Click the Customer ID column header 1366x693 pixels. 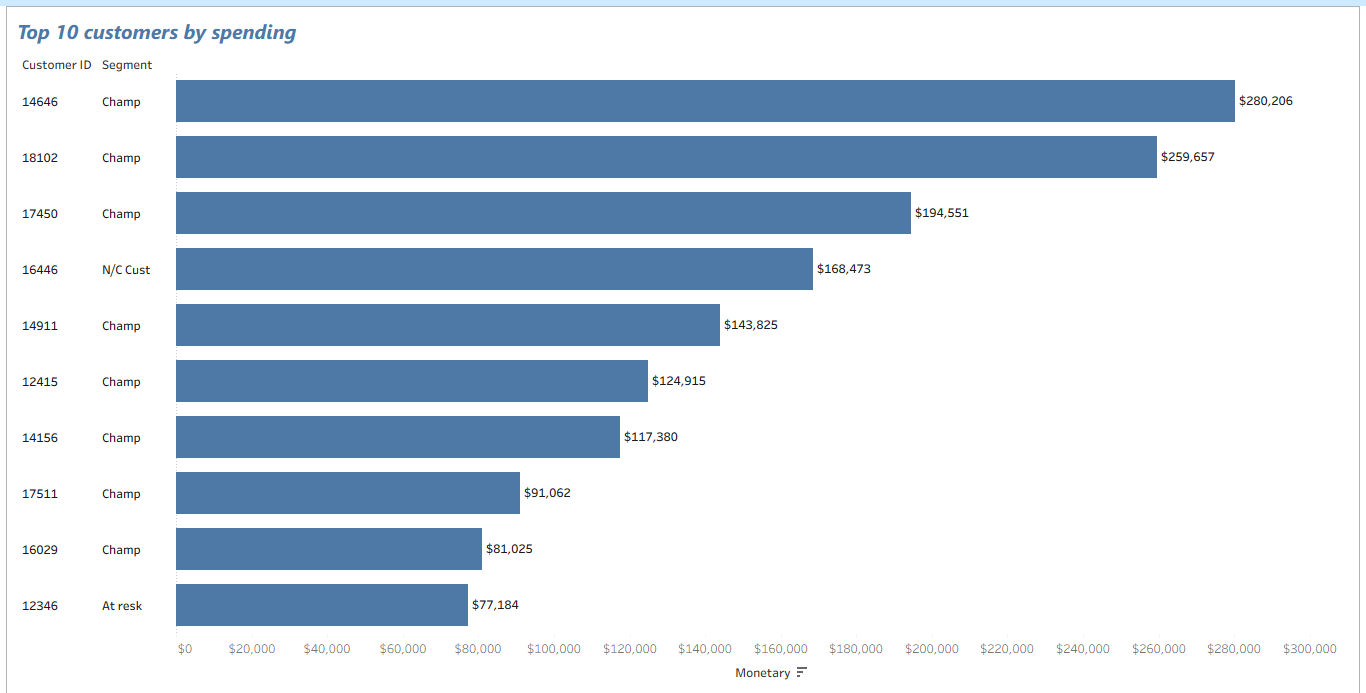pos(57,65)
